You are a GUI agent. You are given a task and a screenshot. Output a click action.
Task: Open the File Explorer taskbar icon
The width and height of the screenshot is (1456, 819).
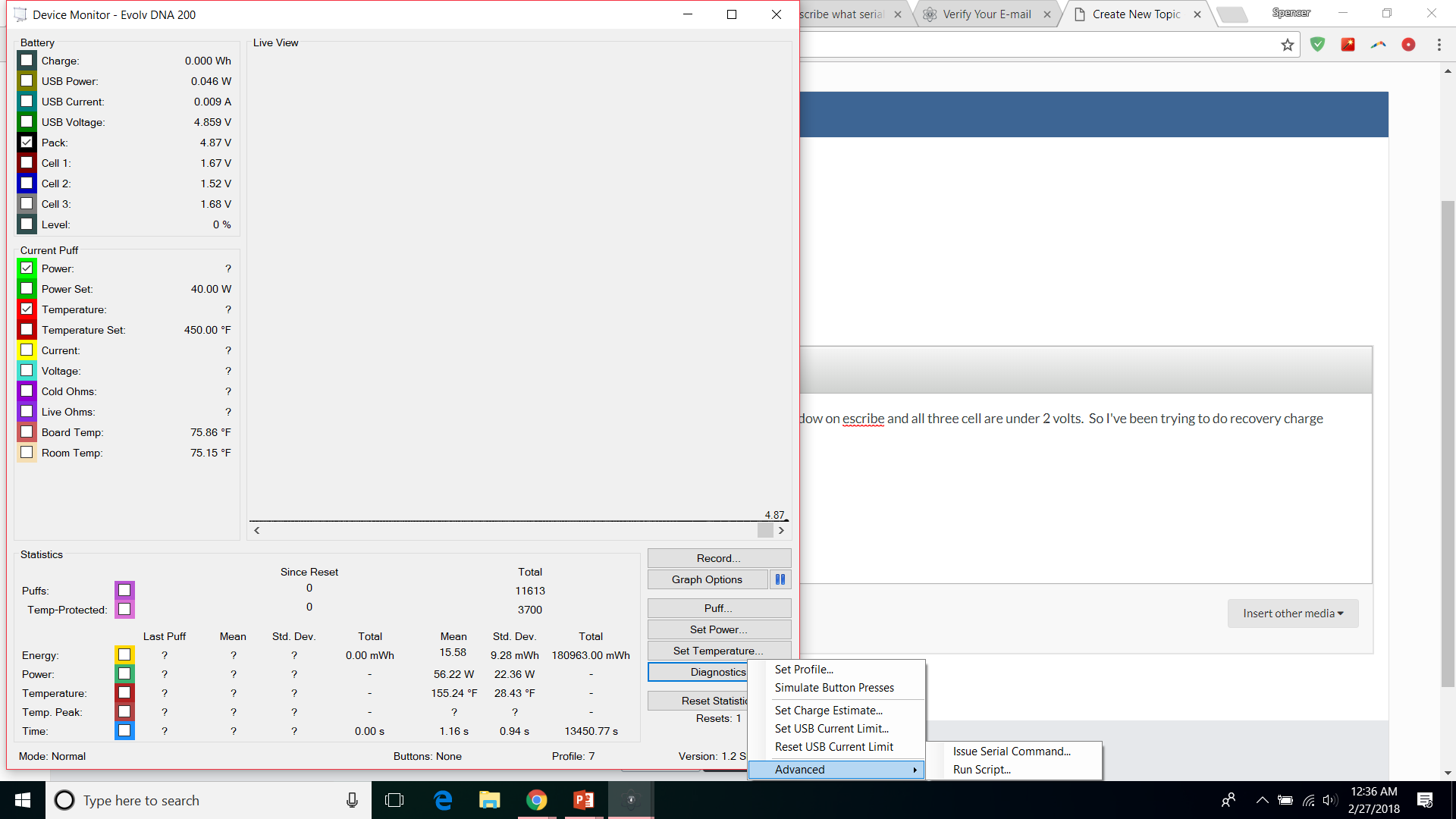[489, 800]
